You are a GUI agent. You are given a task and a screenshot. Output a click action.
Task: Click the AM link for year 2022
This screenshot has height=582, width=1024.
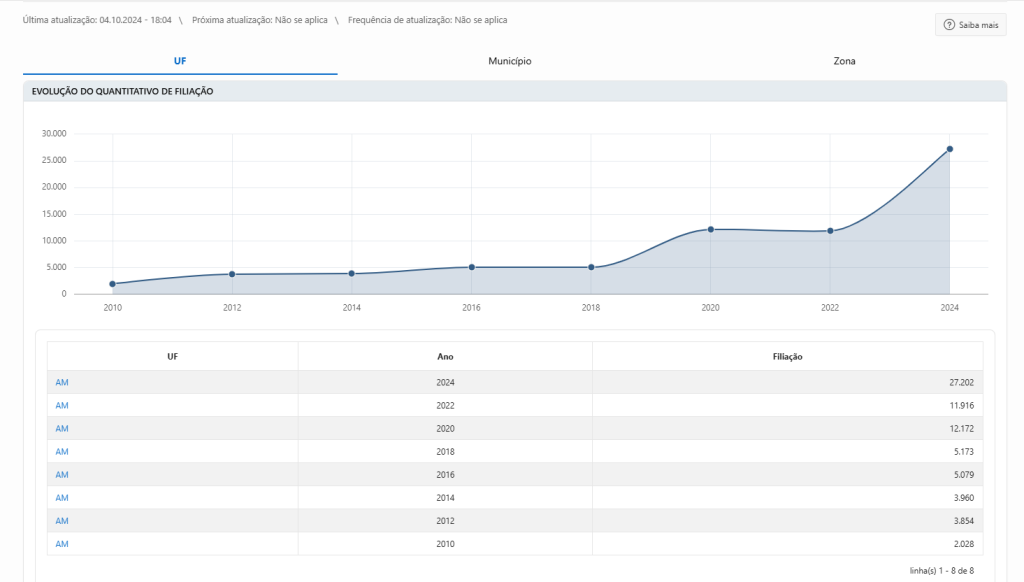[62, 406]
